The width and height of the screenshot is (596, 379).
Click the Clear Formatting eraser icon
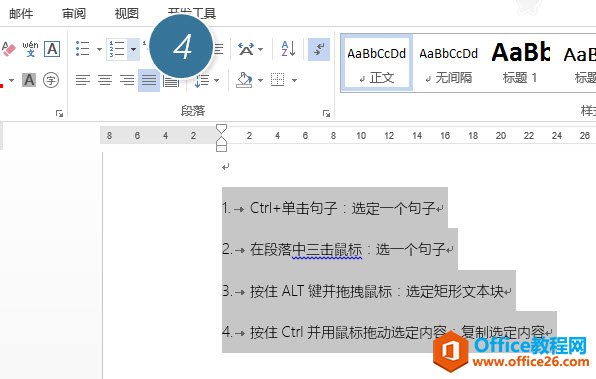tap(8, 49)
